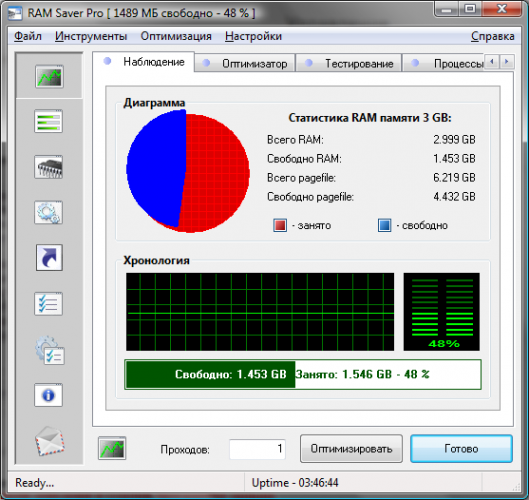Screen dimensions: 529x500
Task: Click the Свободно pagefile value 4.432 GB
Action: tap(454, 196)
